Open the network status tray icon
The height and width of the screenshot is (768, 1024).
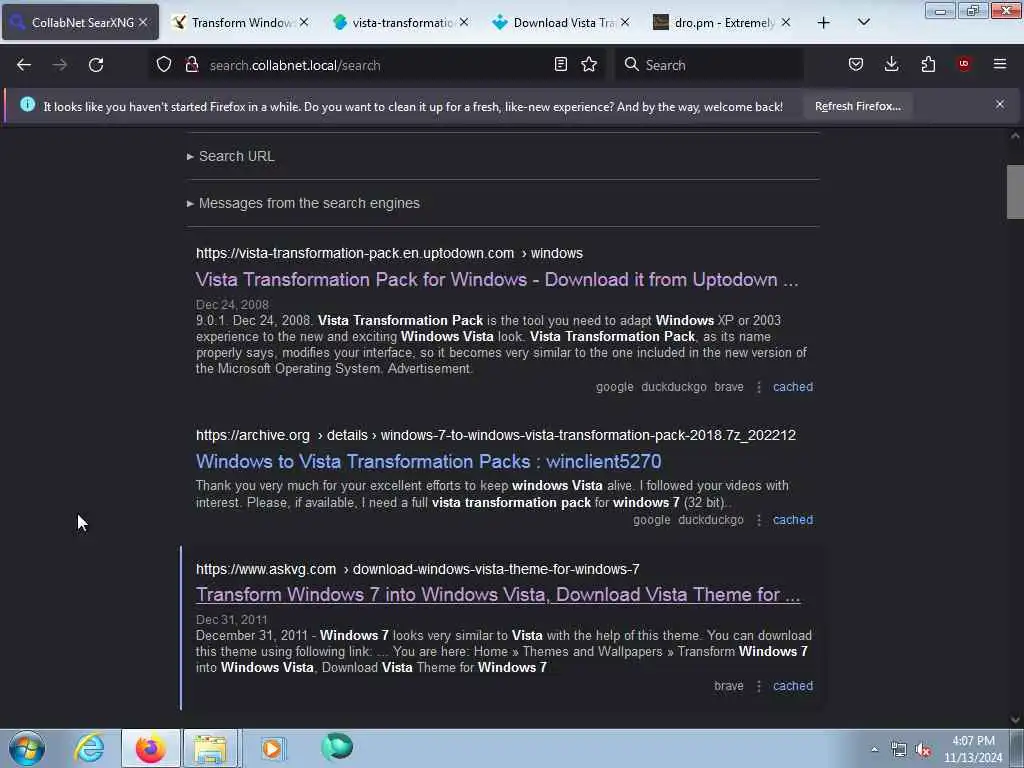tap(899, 749)
